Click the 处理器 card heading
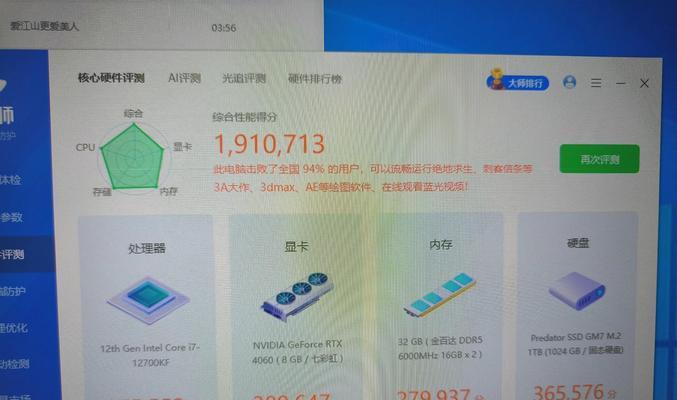 pyautogui.click(x=147, y=248)
